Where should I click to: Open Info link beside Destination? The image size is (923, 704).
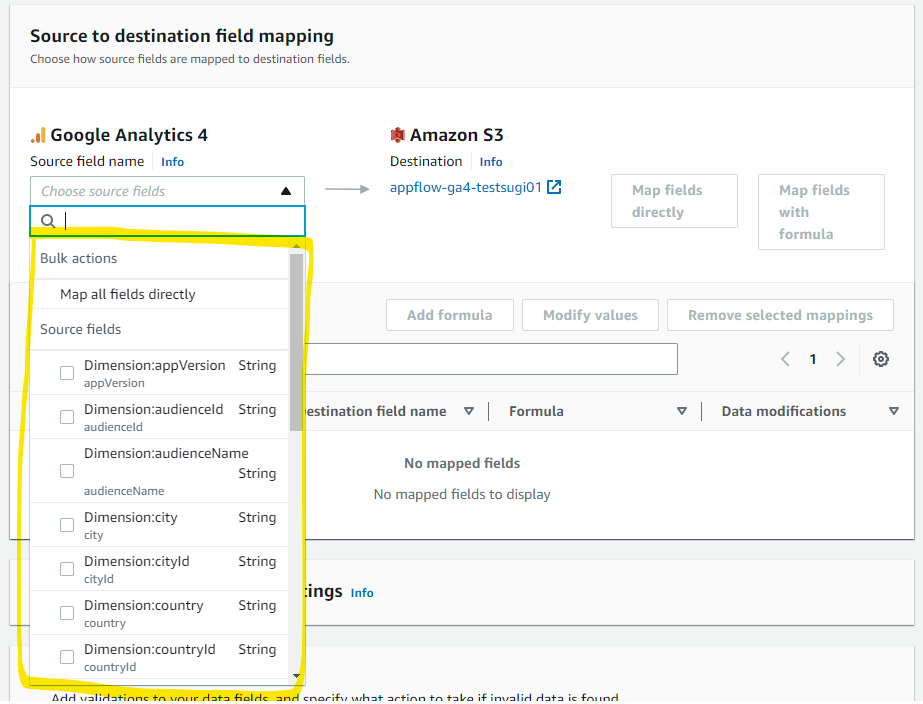(491, 162)
